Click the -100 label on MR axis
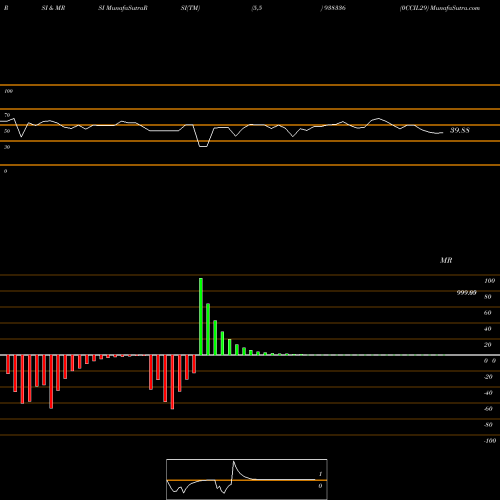The height and width of the screenshot is (500, 500). [x=490, y=441]
